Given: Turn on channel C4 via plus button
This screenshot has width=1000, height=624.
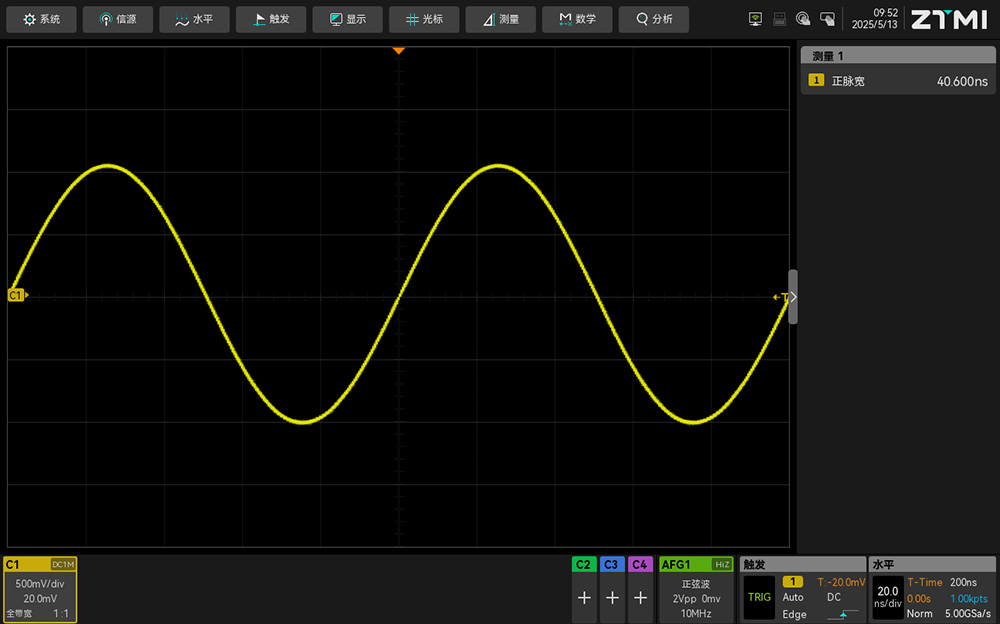Looking at the screenshot, I should pos(640,598).
